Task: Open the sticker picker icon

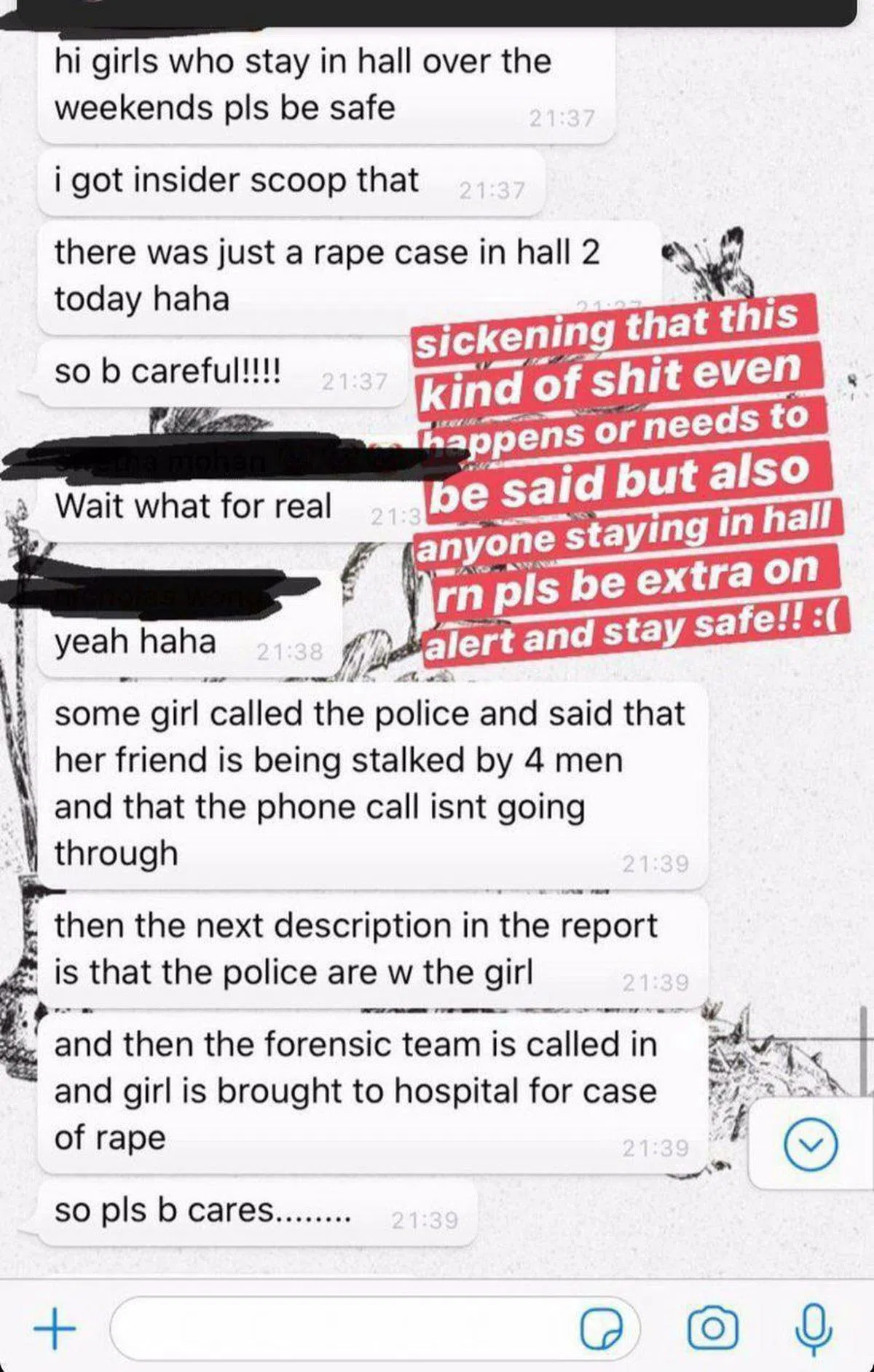Action: (x=602, y=1329)
